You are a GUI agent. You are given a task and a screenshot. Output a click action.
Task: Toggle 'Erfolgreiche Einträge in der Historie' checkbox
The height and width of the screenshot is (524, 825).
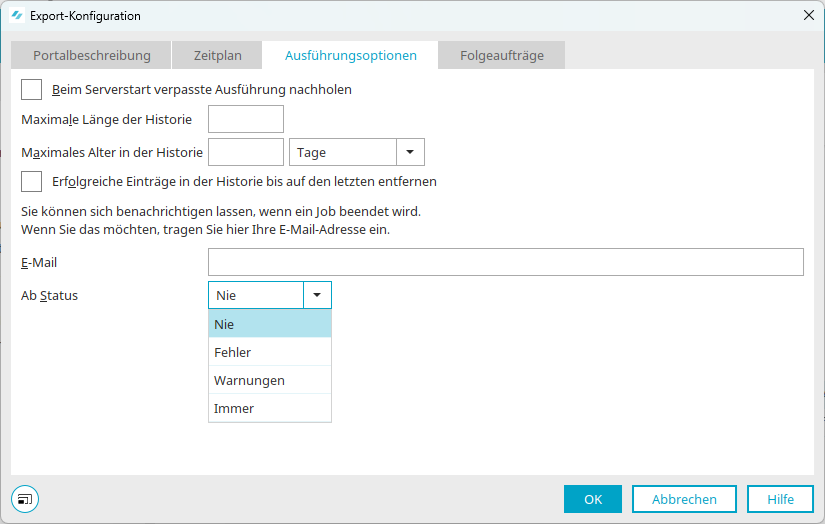[32, 182]
